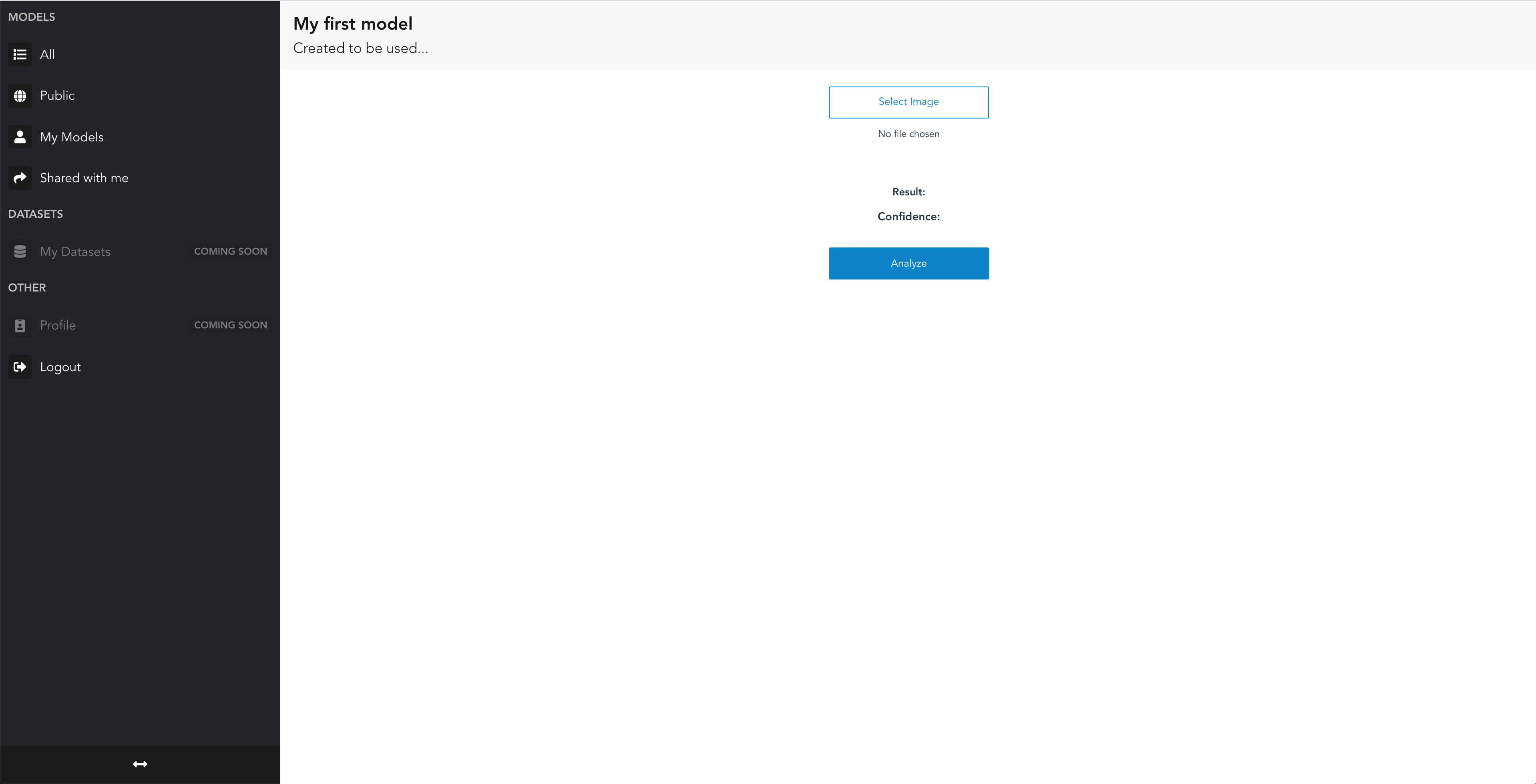Click the Logout exit icon
Screen dimensions: 1536x784
tap(20, 367)
